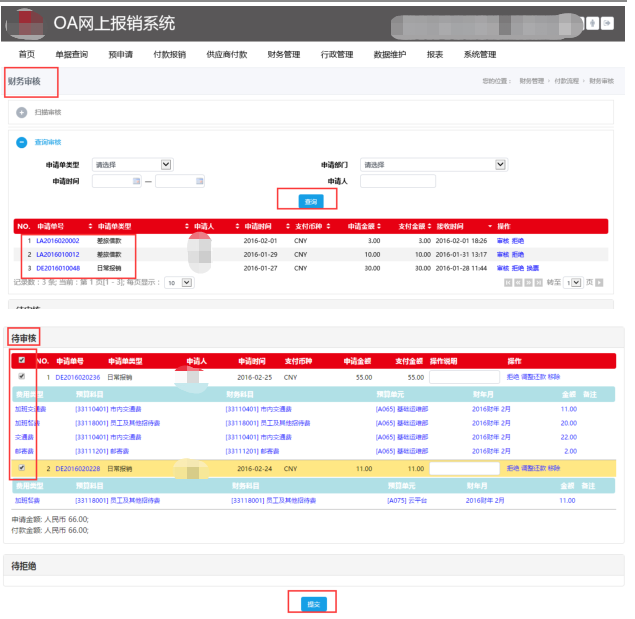Viewport: 635px width, 619px height.
Task: Go to the first page of results
Action: coord(507,283)
